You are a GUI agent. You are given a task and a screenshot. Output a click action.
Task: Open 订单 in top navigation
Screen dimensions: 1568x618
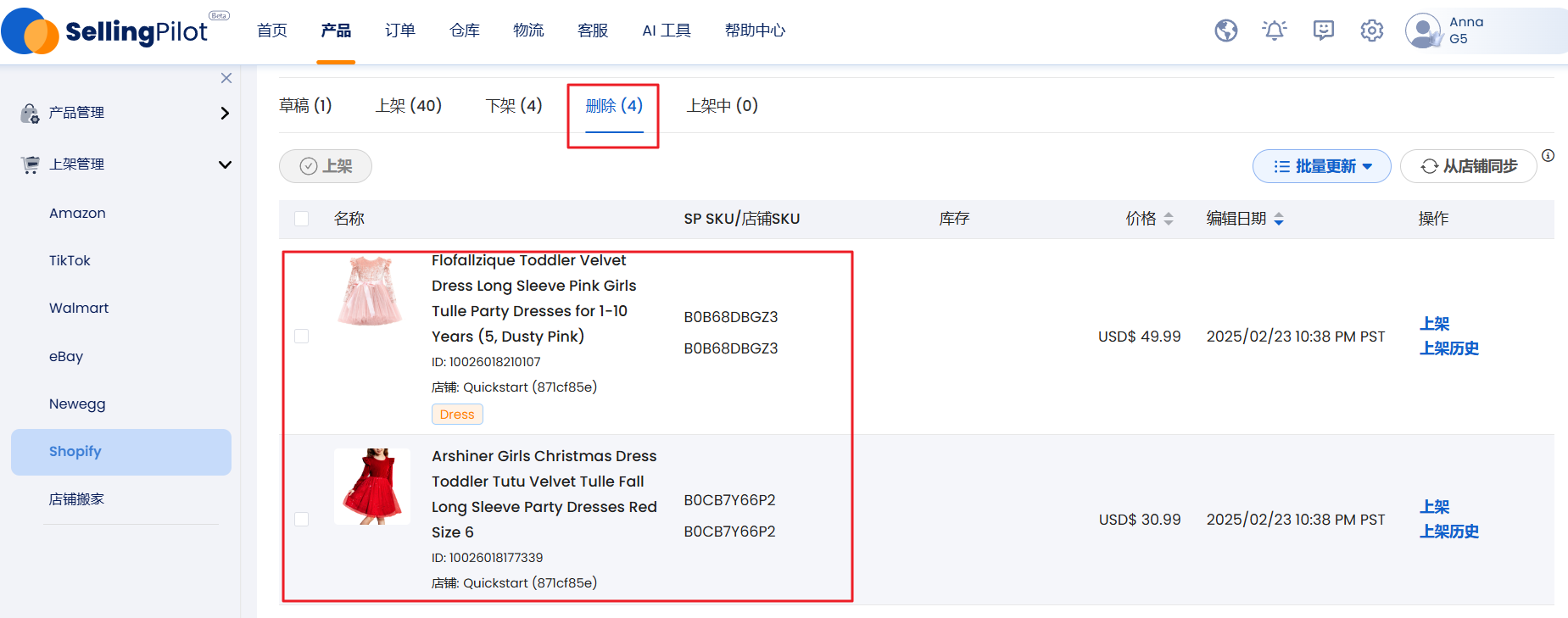point(400,31)
